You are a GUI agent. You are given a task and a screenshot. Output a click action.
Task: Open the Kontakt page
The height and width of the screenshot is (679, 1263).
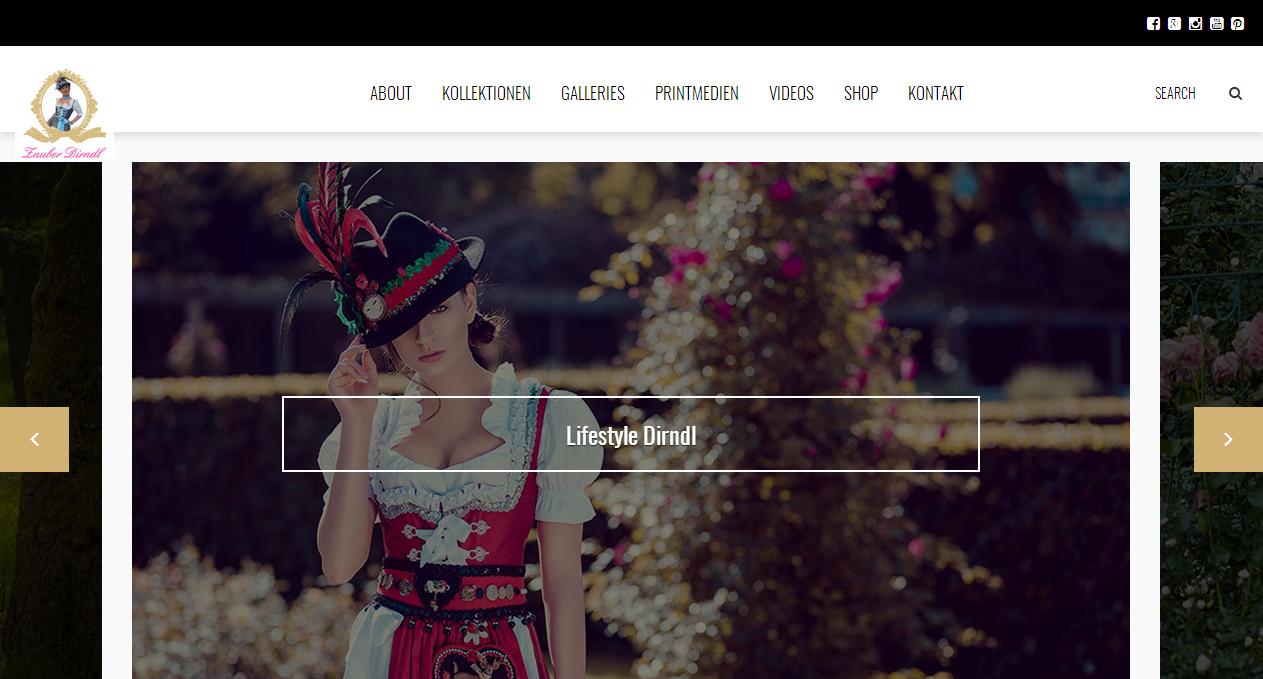pos(936,93)
